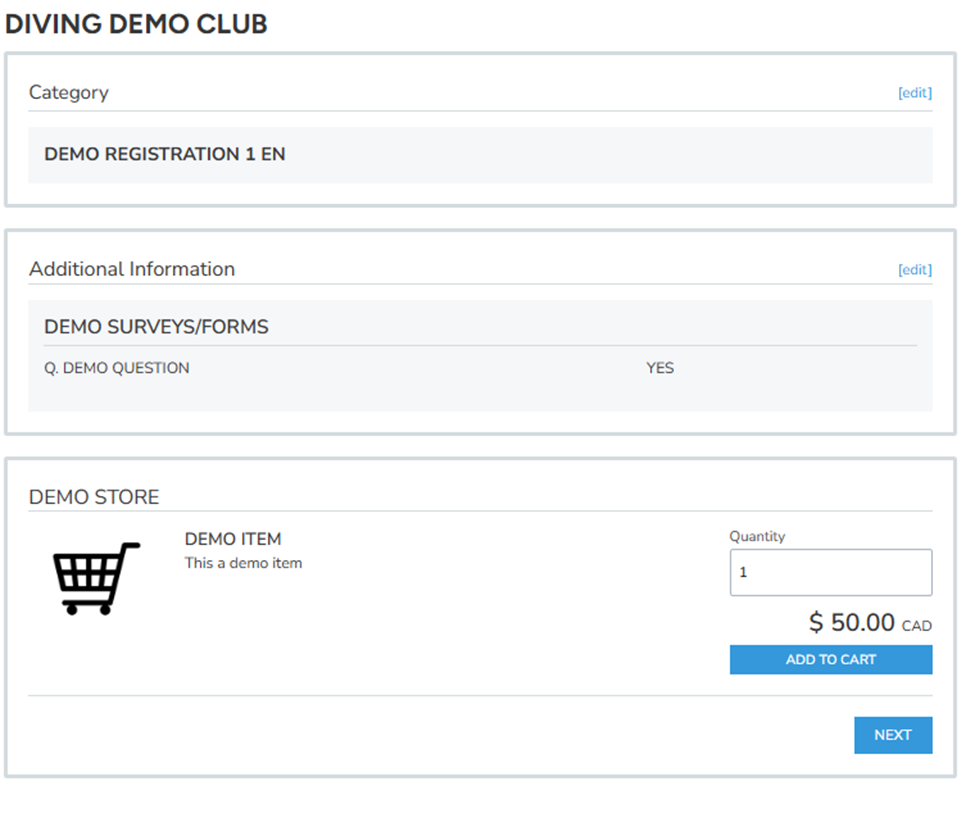Focus the Quantity input field
The image size is (975, 836).
click(830, 573)
